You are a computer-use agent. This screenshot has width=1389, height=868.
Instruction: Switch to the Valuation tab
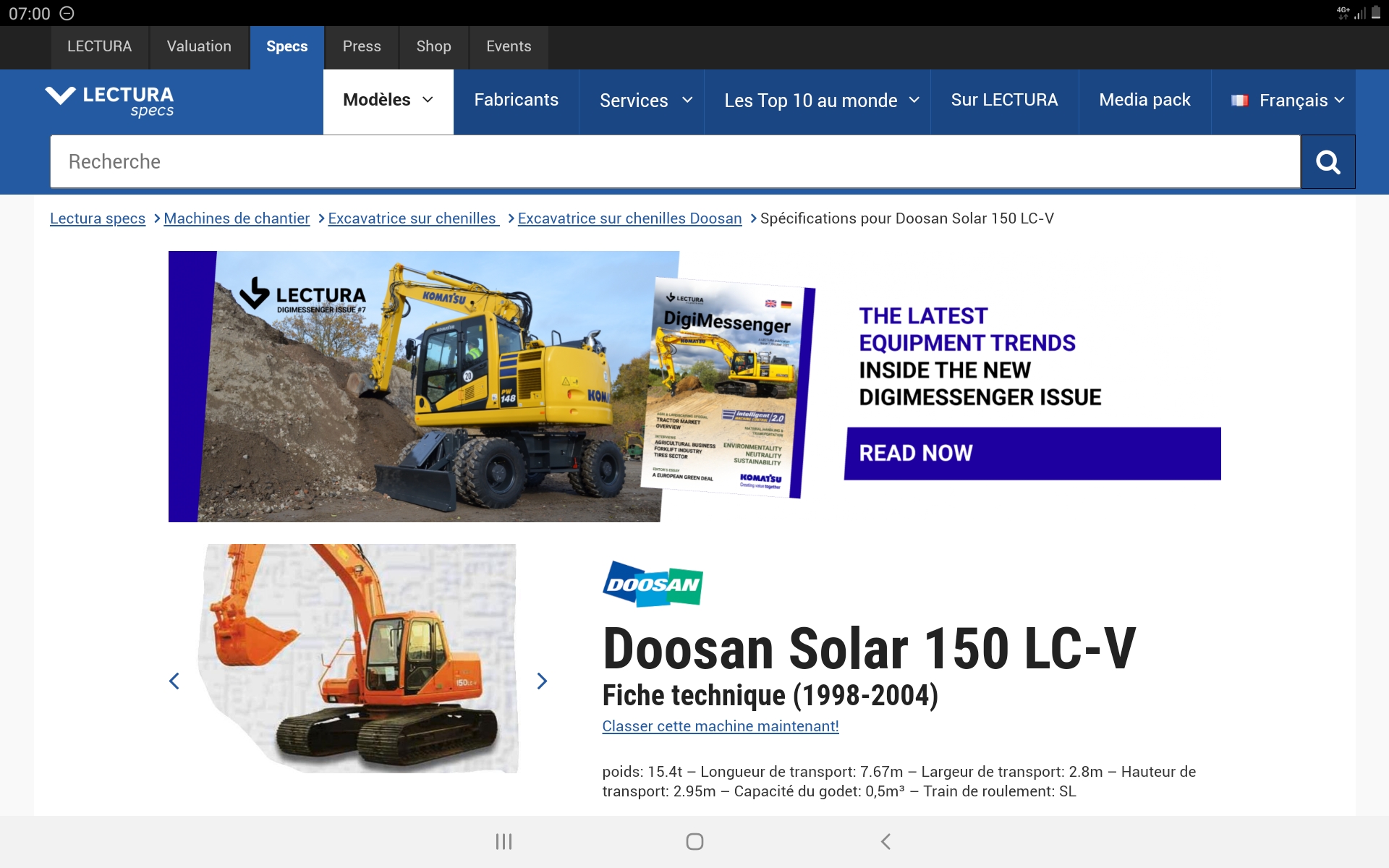tap(199, 47)
